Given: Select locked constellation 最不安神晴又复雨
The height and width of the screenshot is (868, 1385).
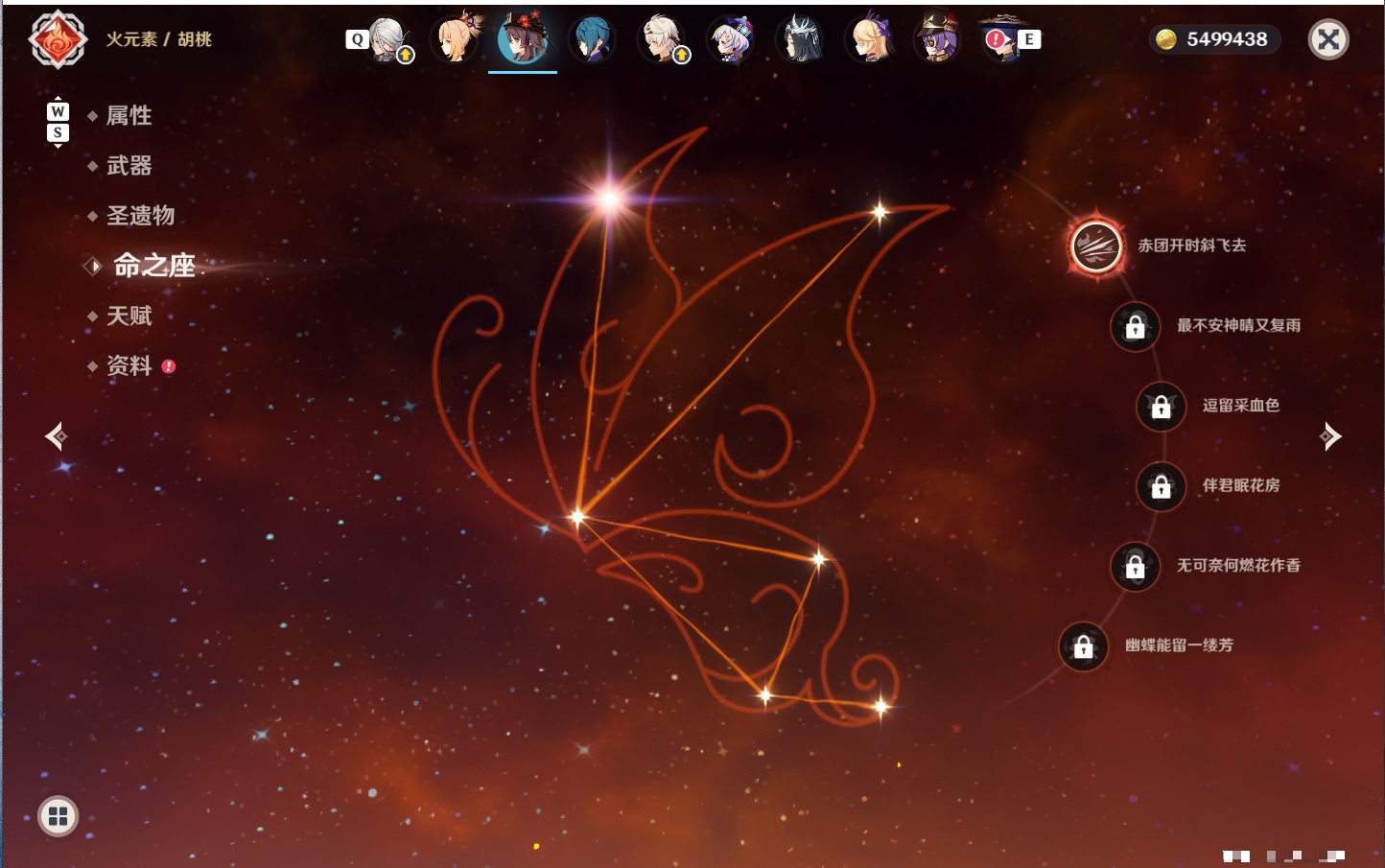Looking at the screenshot, I should coord(1135,326).
